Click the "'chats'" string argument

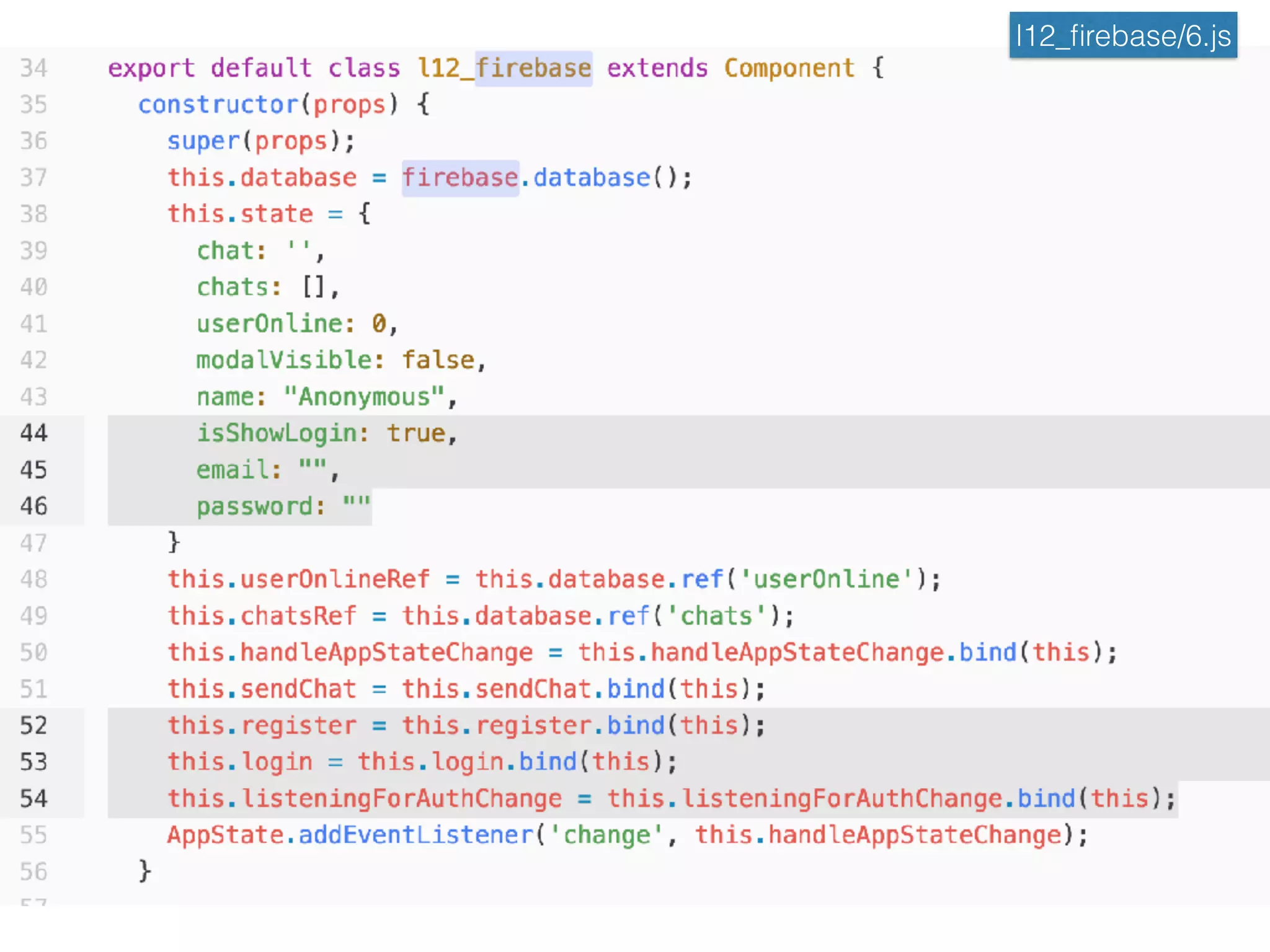click(x=716, y=616)
